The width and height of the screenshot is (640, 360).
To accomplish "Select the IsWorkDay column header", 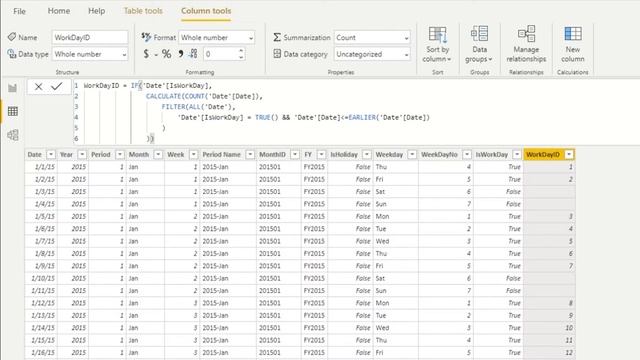I will tap(498, 154).
